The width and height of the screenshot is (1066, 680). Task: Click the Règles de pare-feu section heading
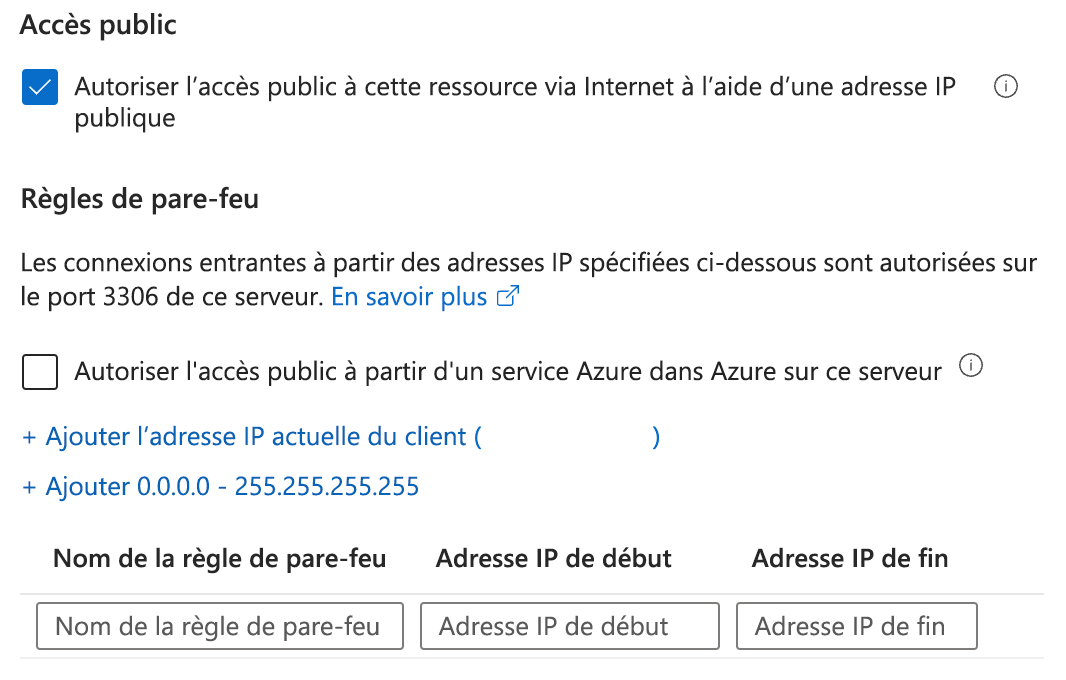click(x=139, y=199)
